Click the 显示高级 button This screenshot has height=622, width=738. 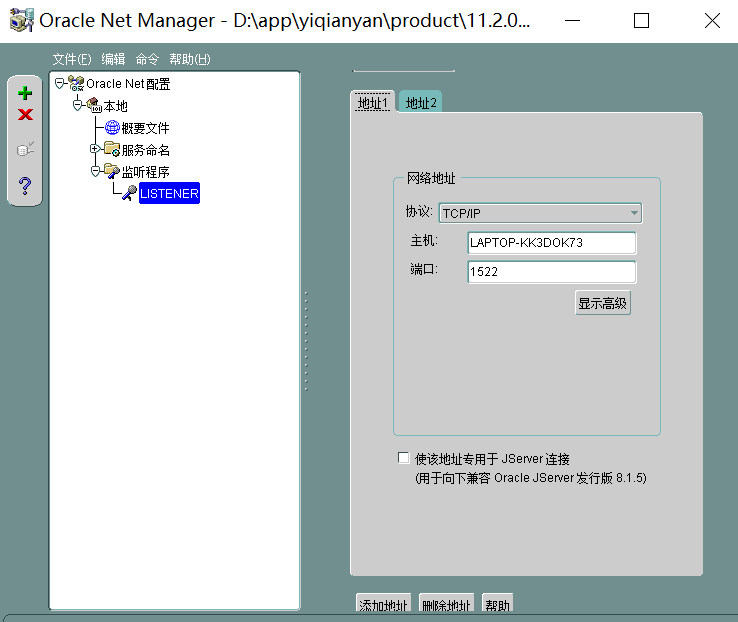pyautogui.click(x=602, y=303)
